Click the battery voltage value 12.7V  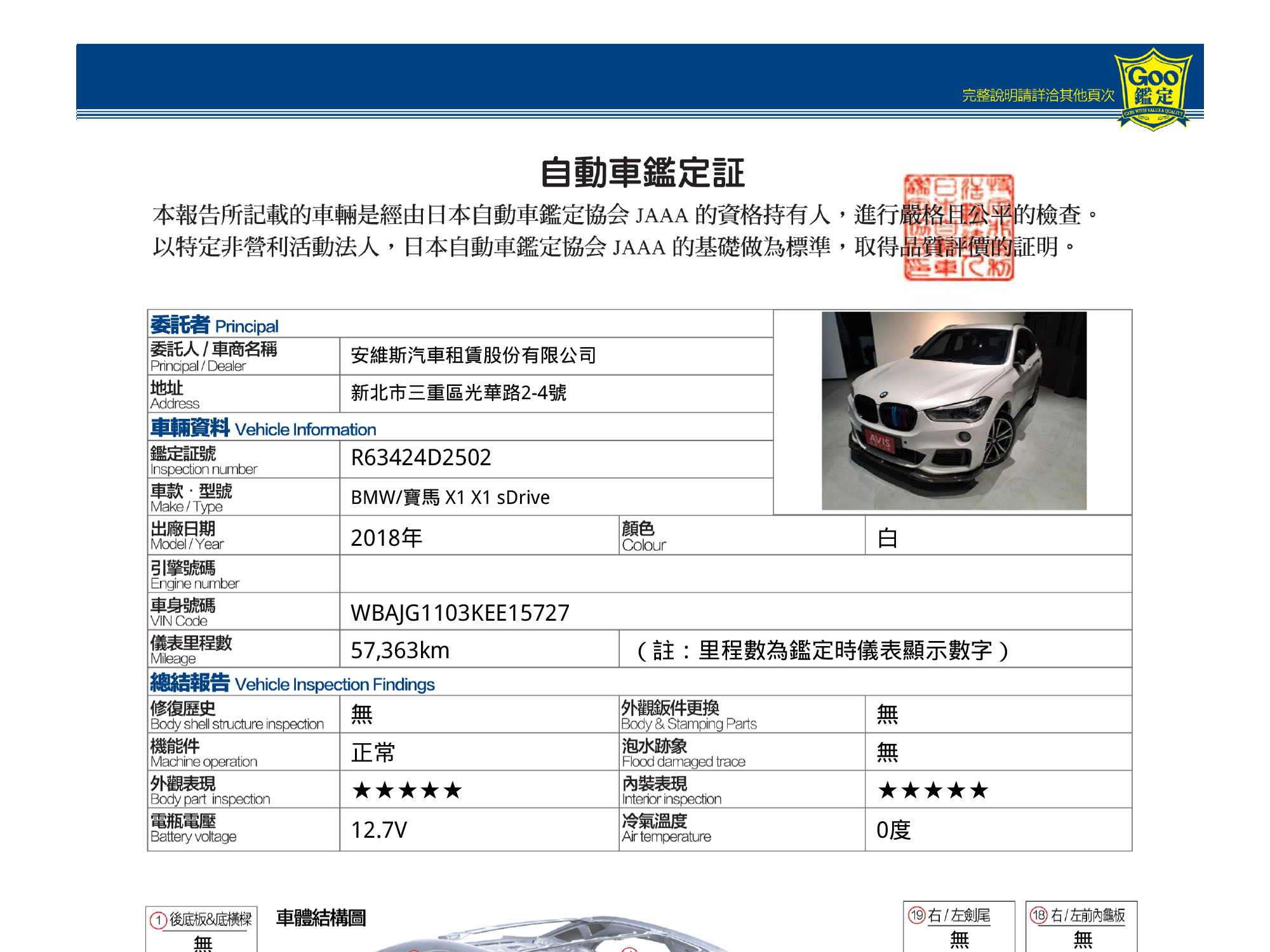(379, 830)
